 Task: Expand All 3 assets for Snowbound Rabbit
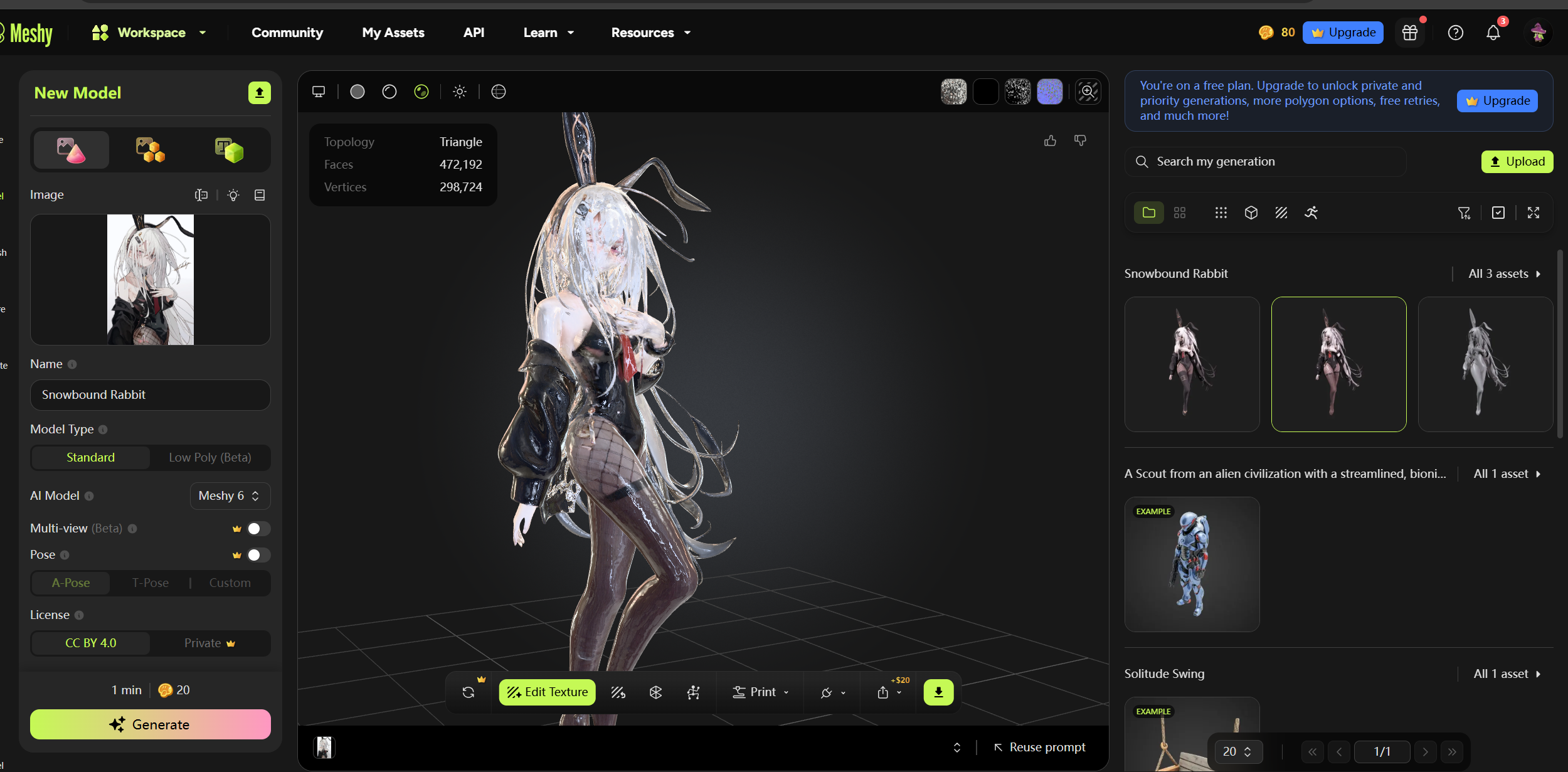point(1504,274)
